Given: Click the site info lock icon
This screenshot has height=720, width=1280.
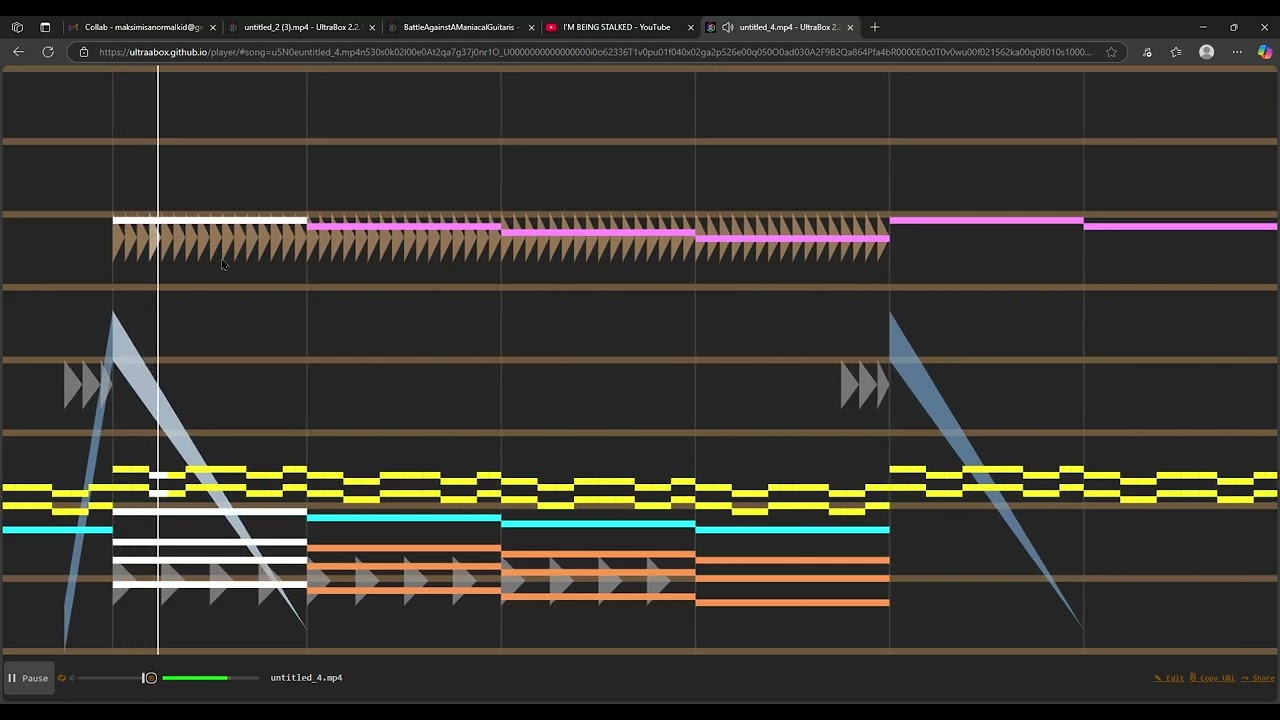Looking at the screenshot, I should [x=84, y=52].
